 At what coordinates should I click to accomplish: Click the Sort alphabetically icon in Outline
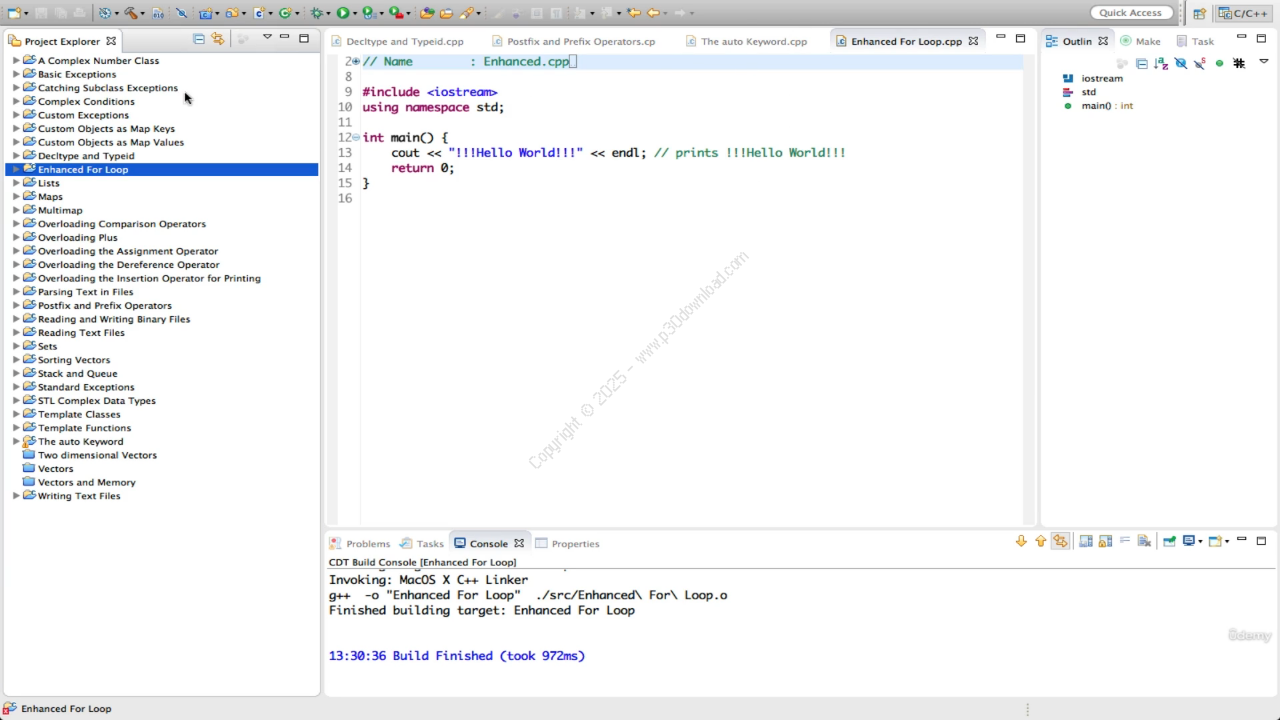(x=1161, y=63)
